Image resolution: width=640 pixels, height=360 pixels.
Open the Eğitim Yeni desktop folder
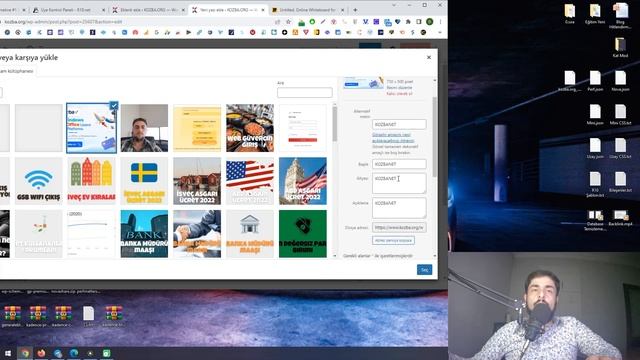595,13
